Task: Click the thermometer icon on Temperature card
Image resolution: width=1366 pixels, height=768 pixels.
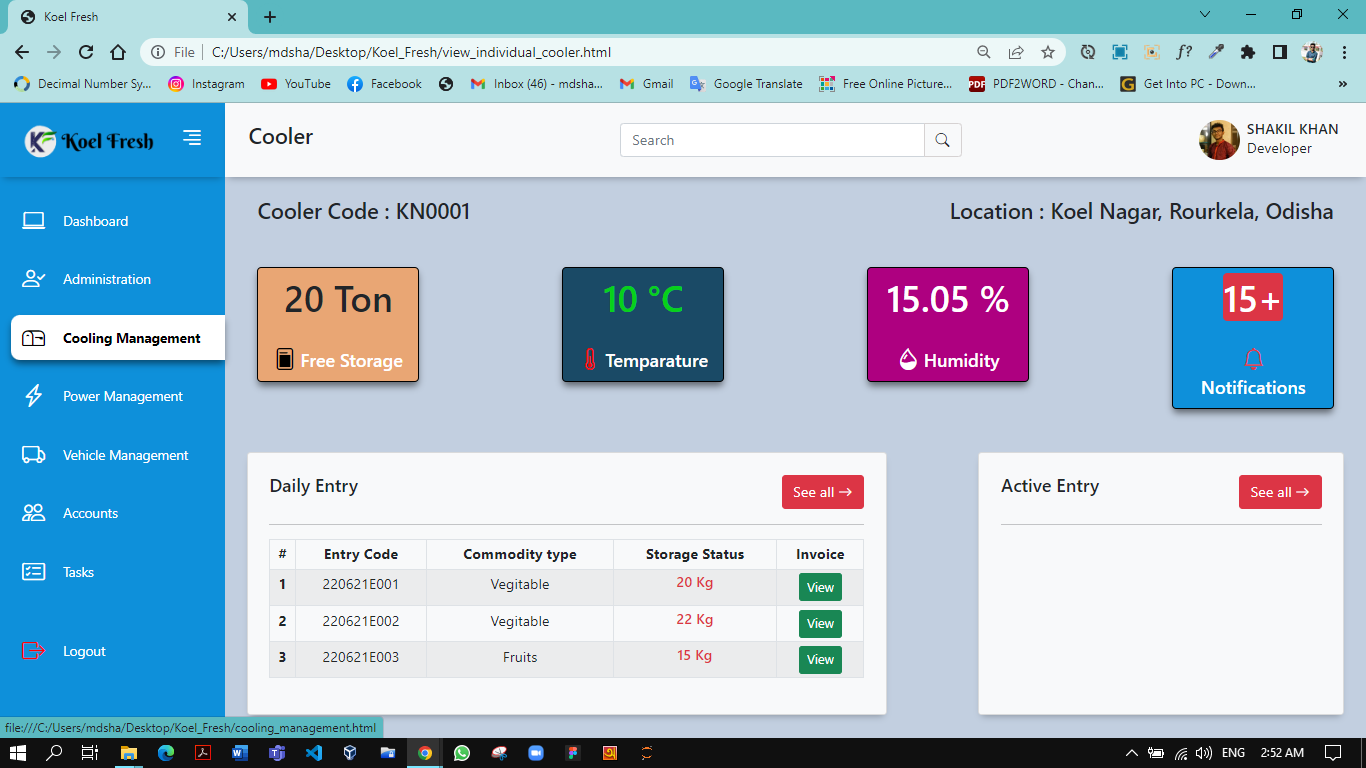Action: (x=590, y=360)
